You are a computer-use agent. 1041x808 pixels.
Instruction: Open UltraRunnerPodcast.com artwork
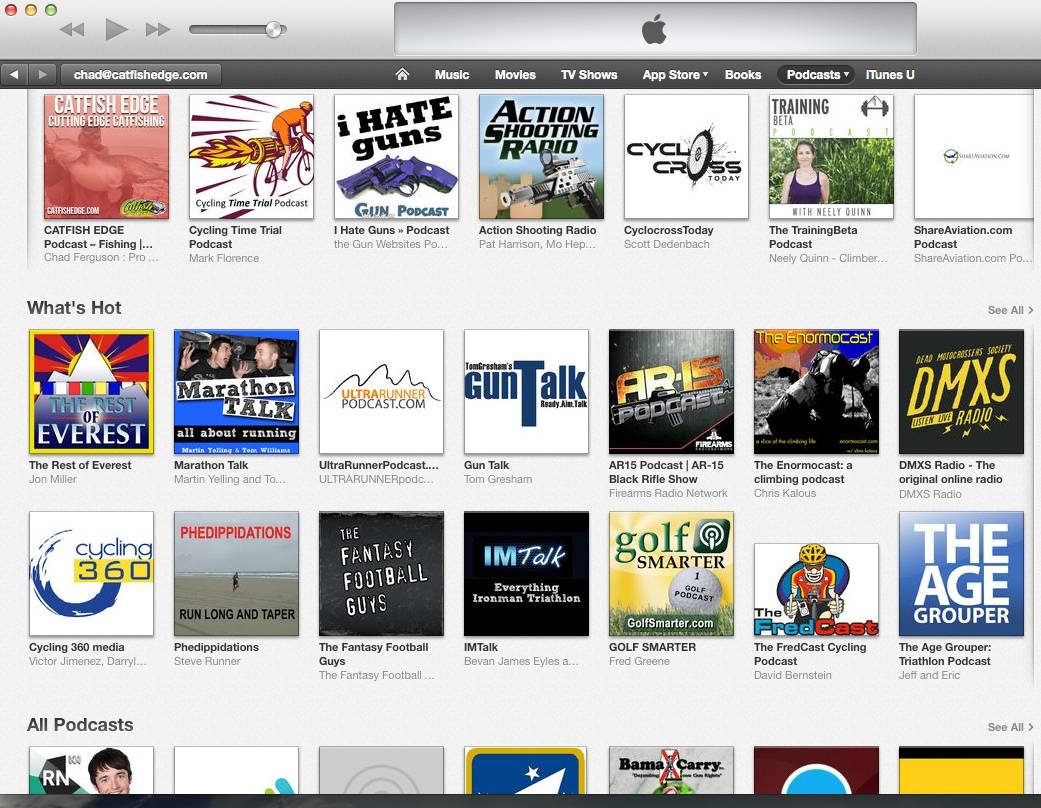[381, 392]
